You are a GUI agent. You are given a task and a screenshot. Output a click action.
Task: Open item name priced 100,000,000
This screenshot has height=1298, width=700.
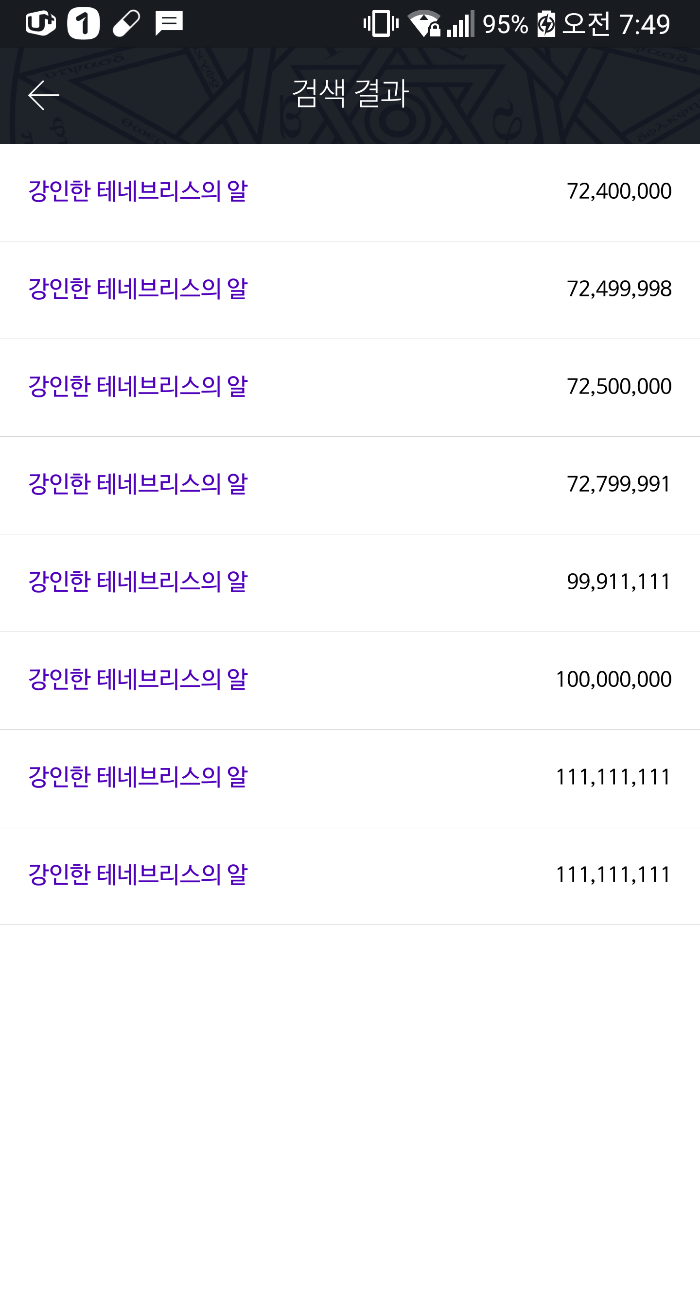138,679
